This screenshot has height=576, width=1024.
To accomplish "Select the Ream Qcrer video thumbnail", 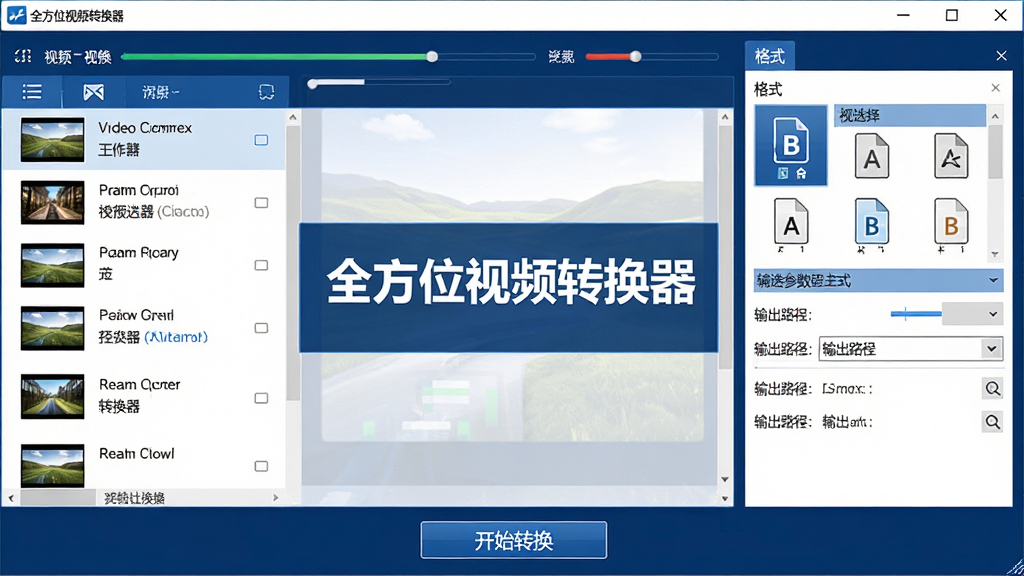I will [52, 396].
